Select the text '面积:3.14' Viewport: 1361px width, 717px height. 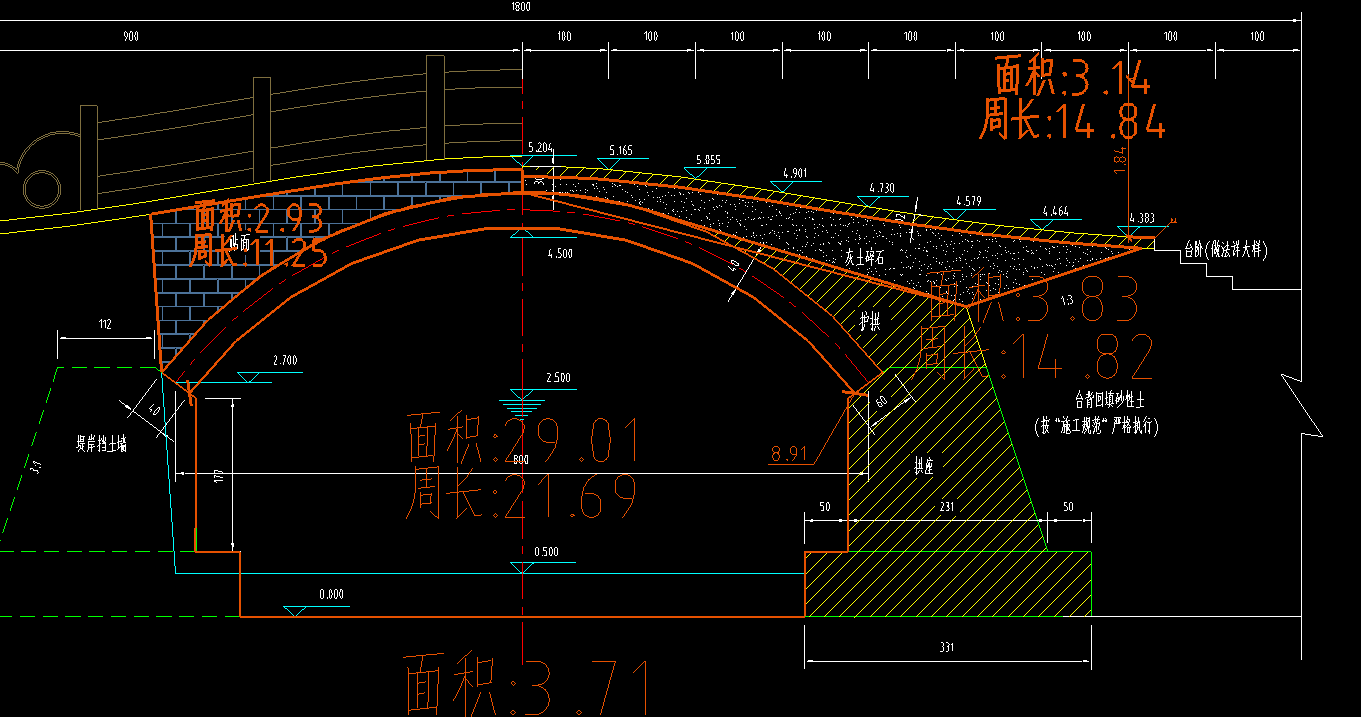click(x=1072, y=77)
